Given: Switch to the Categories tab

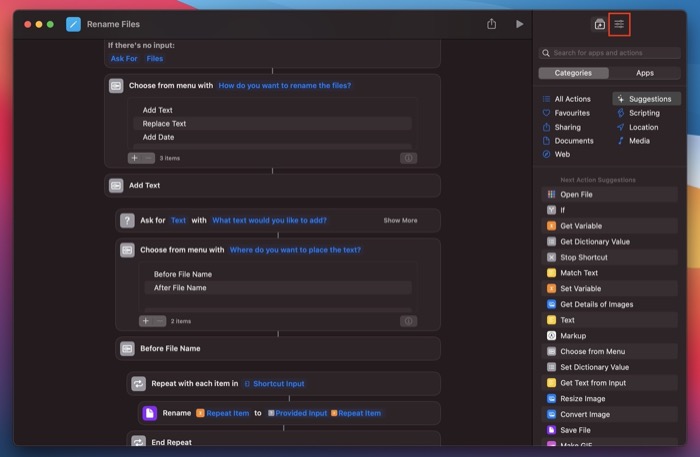Looking at the screenshot, I should [x=573, y=73].
